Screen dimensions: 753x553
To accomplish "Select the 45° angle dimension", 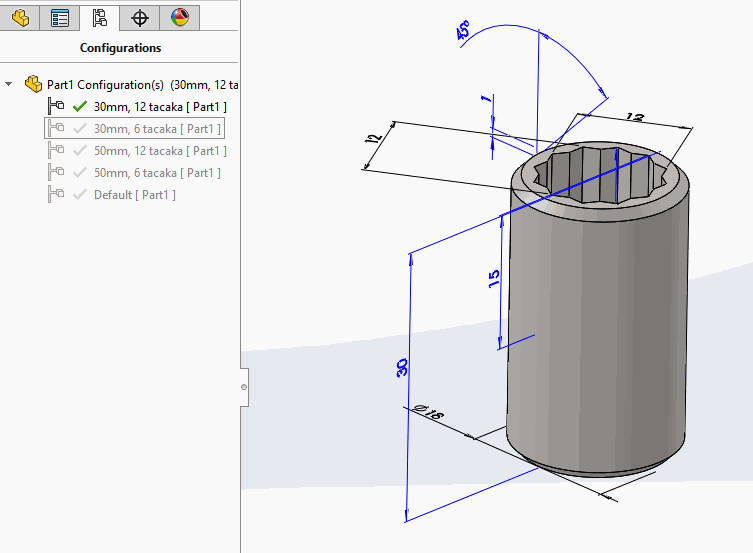I will click(x=465, y=32).
